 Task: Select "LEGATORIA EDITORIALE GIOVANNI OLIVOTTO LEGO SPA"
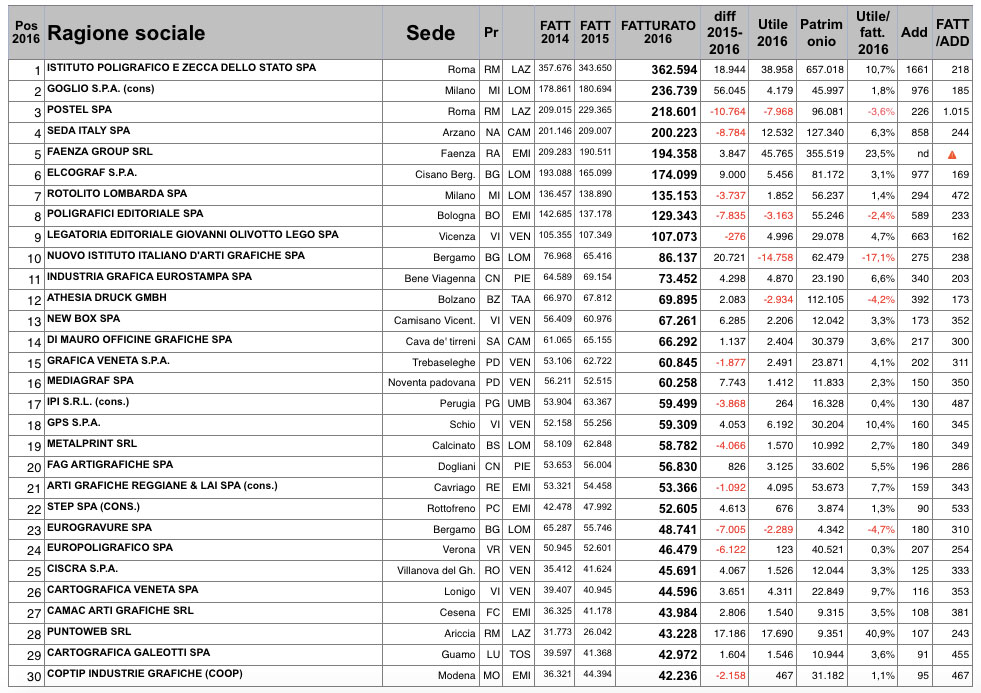pyautogui.click(x=193, y=235)
